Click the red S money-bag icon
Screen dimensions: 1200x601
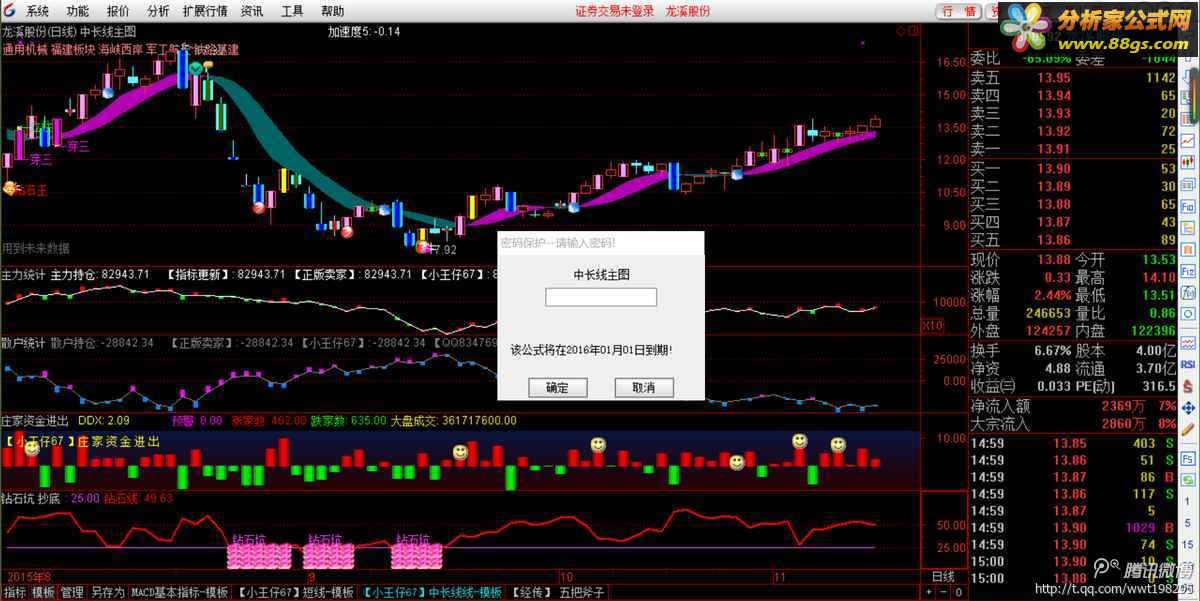pyautogui.click(x=1189, y=385)
